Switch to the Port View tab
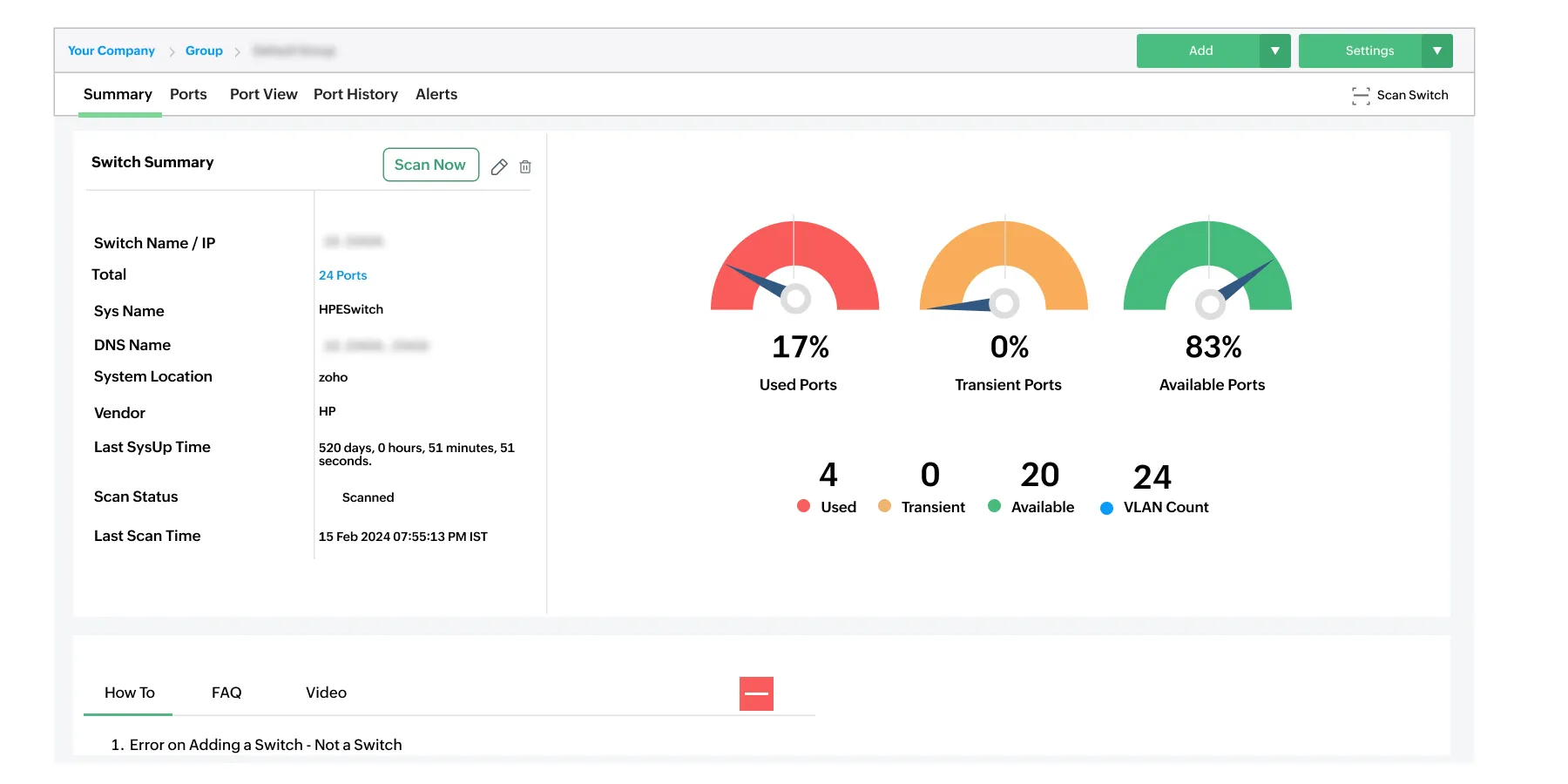1568x784 pixels. [x=263, y=95]
